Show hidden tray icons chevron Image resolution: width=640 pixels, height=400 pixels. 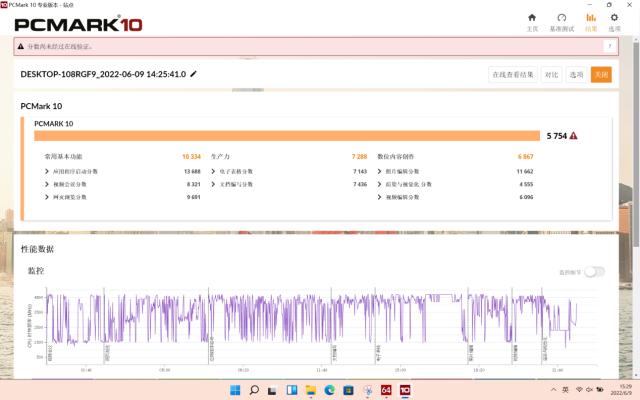tap(553, 390)
